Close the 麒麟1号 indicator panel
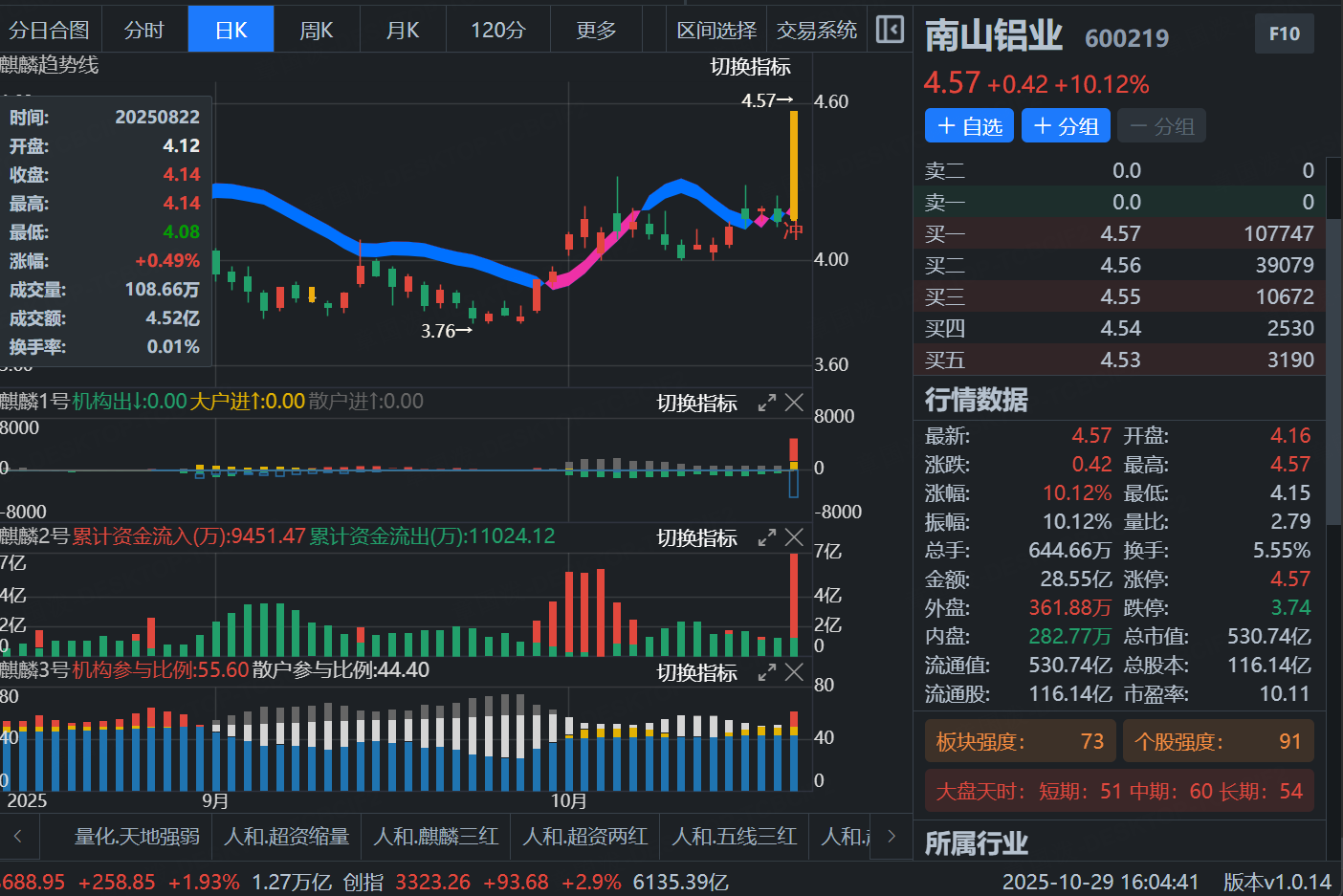This screenshot has width=1343, height=896. point(794,403)
